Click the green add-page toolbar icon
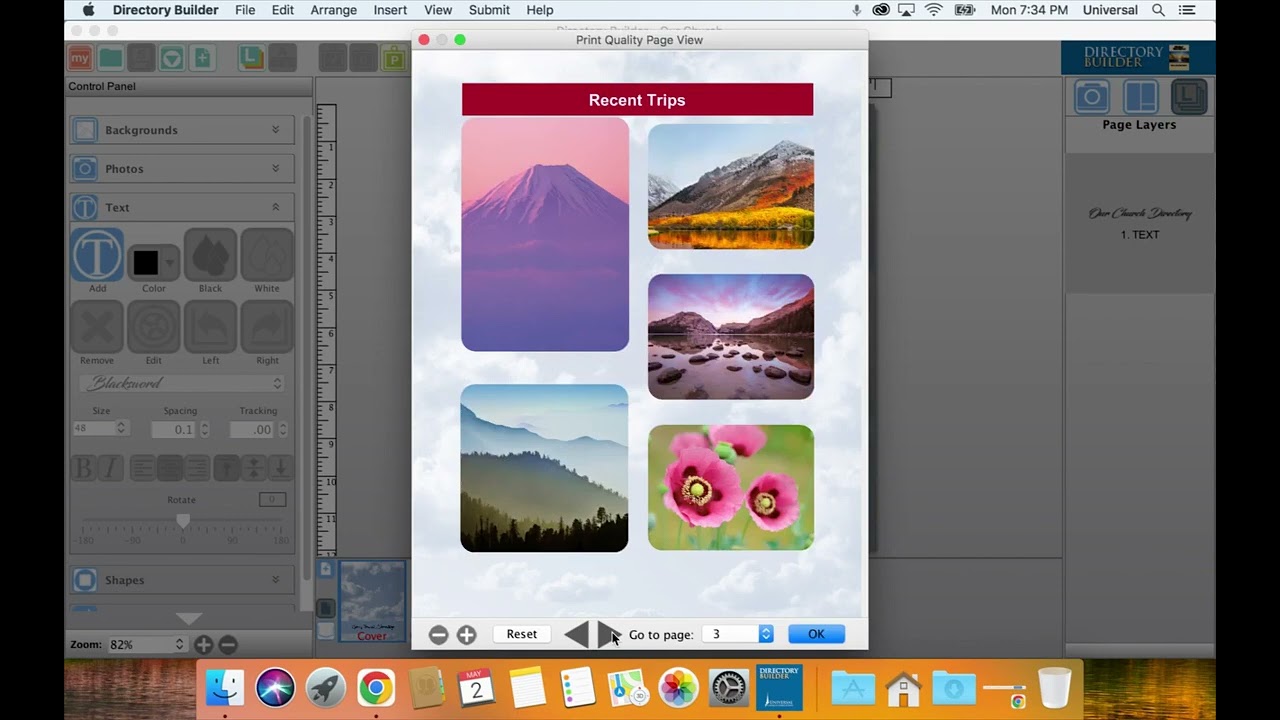The height and width of the screenshot is (720, 1280). [203, 58]
